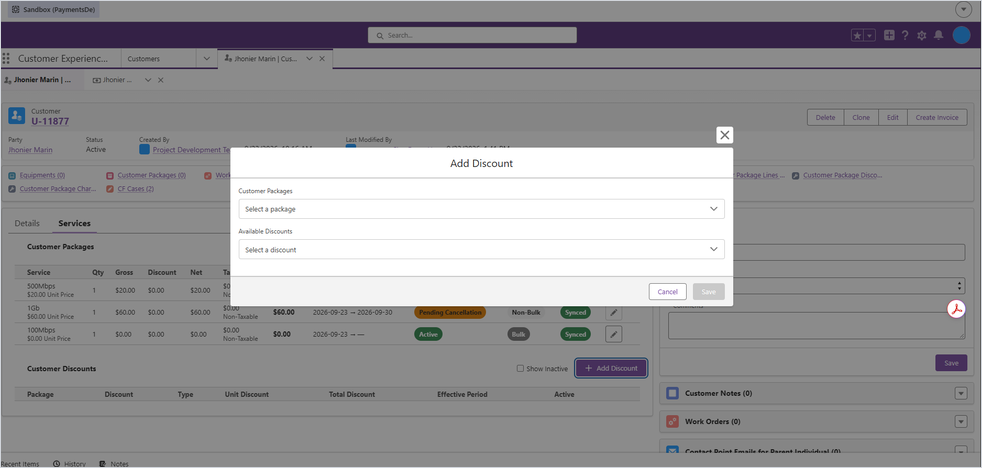
Task: Click the Customer Notes list icon
Action: pos(673,393)
